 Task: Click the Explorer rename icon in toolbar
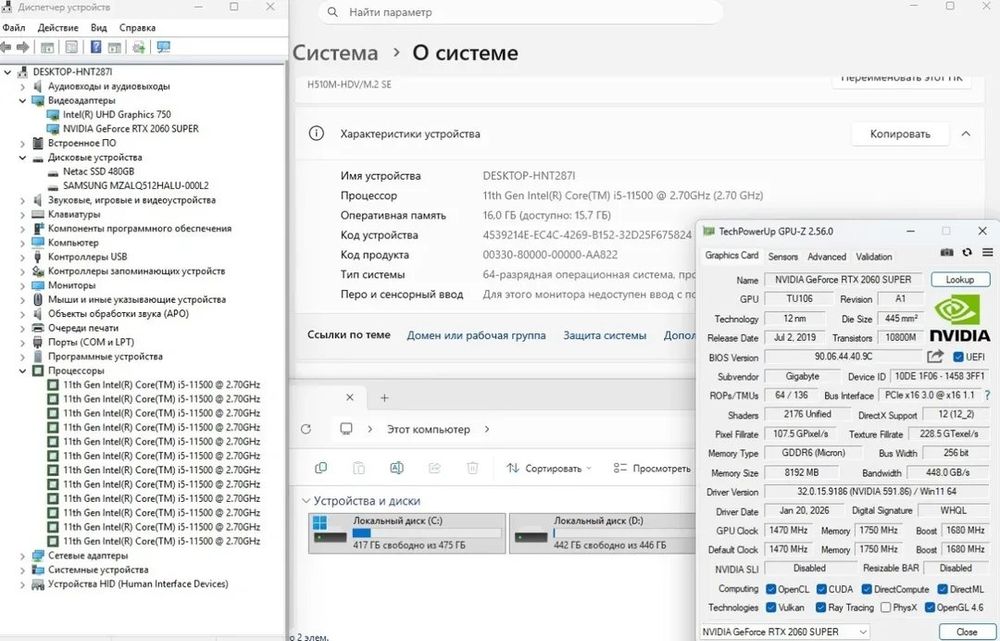pos(396,468)
